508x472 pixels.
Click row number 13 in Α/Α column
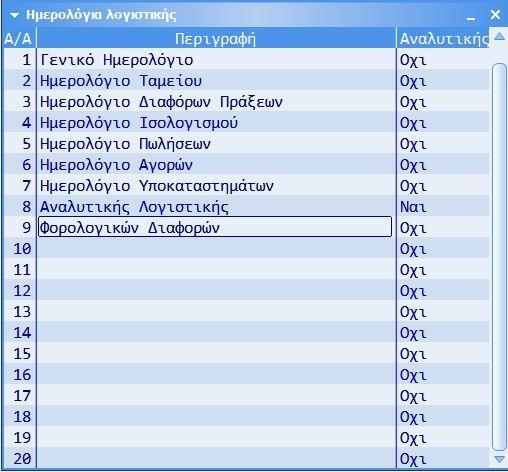click(x=22, y=312)
